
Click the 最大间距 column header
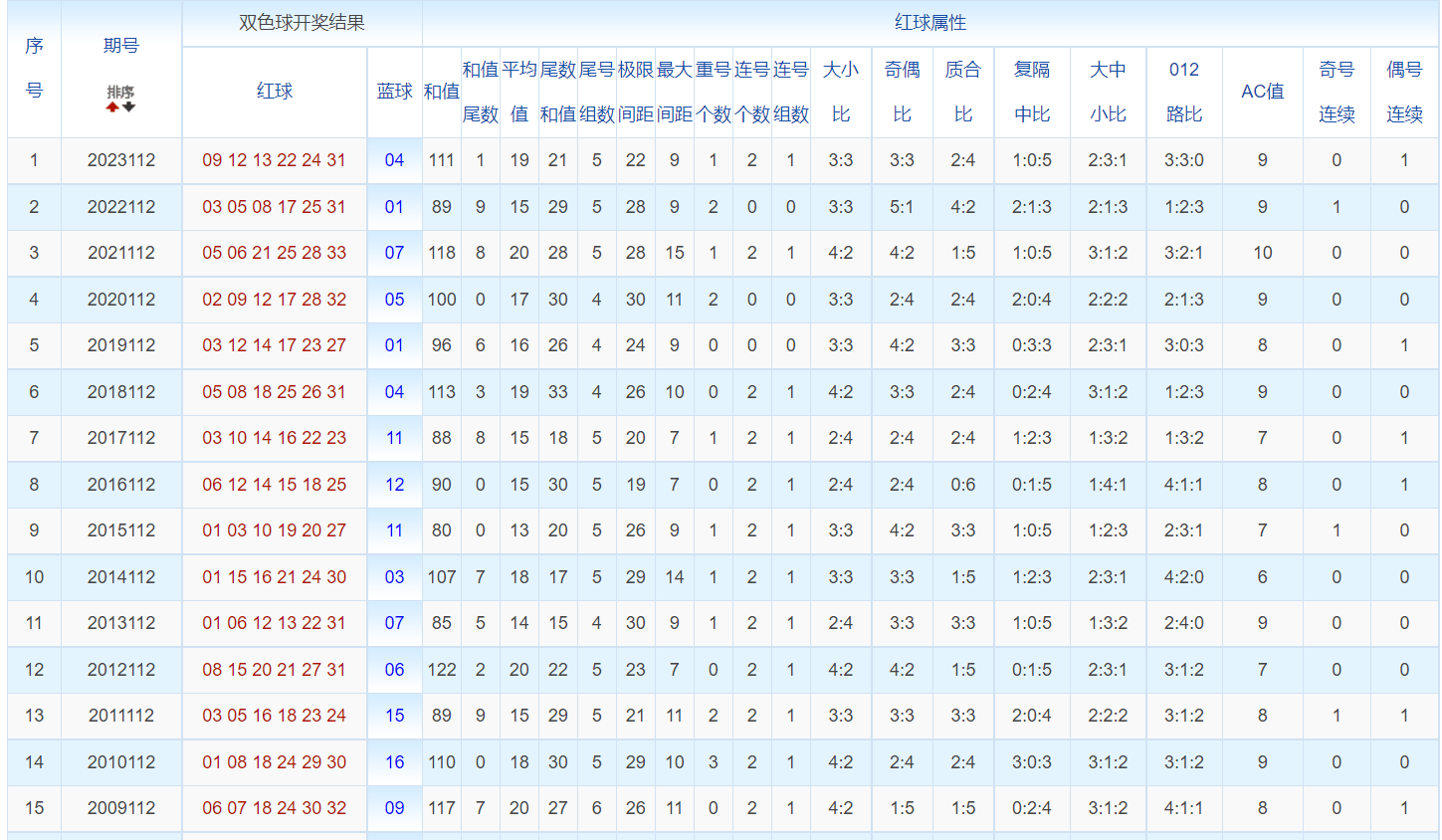[675, 92]
